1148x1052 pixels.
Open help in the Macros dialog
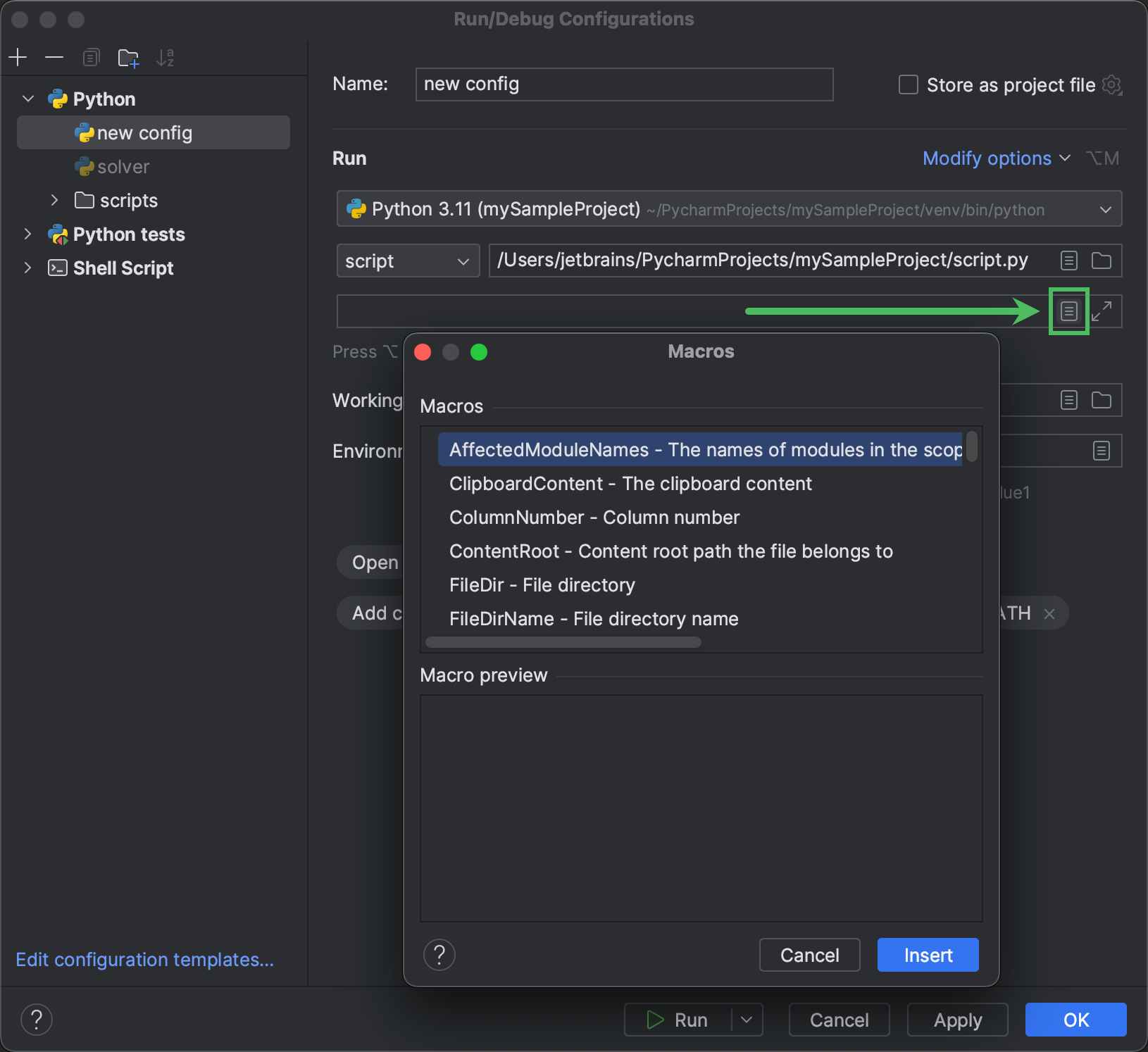(x=439, y=955)
